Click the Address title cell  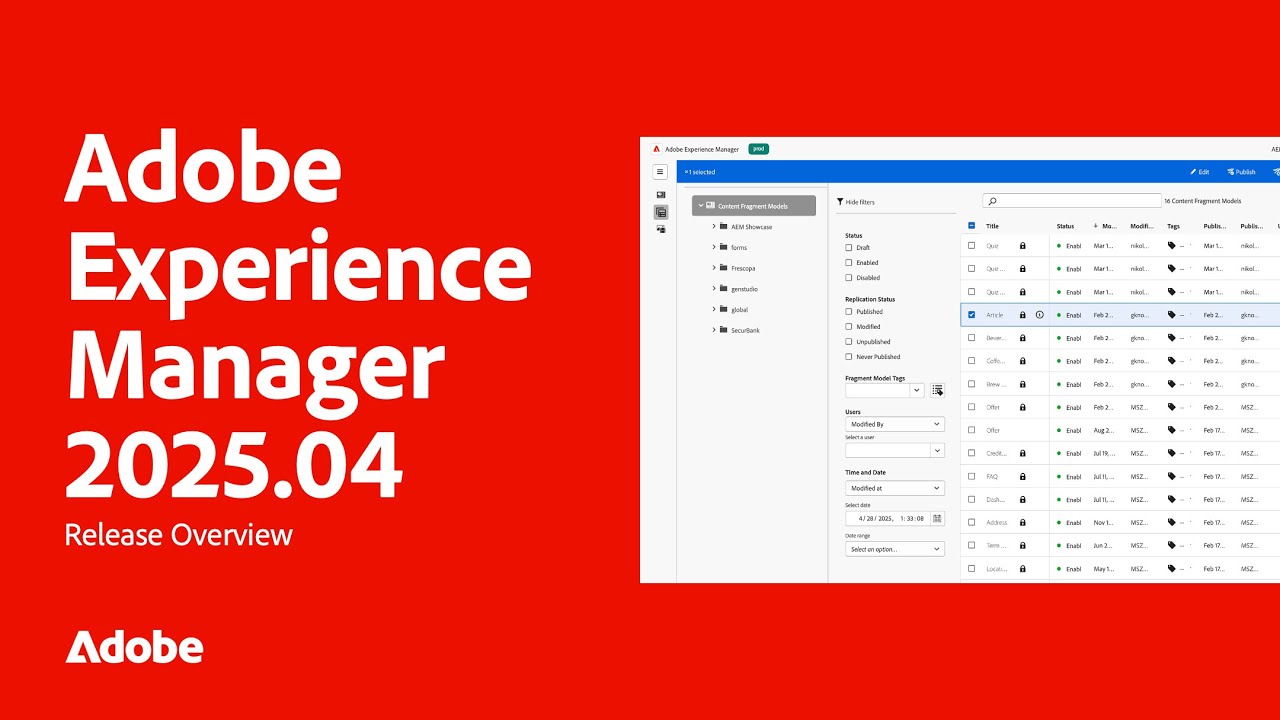997,523
